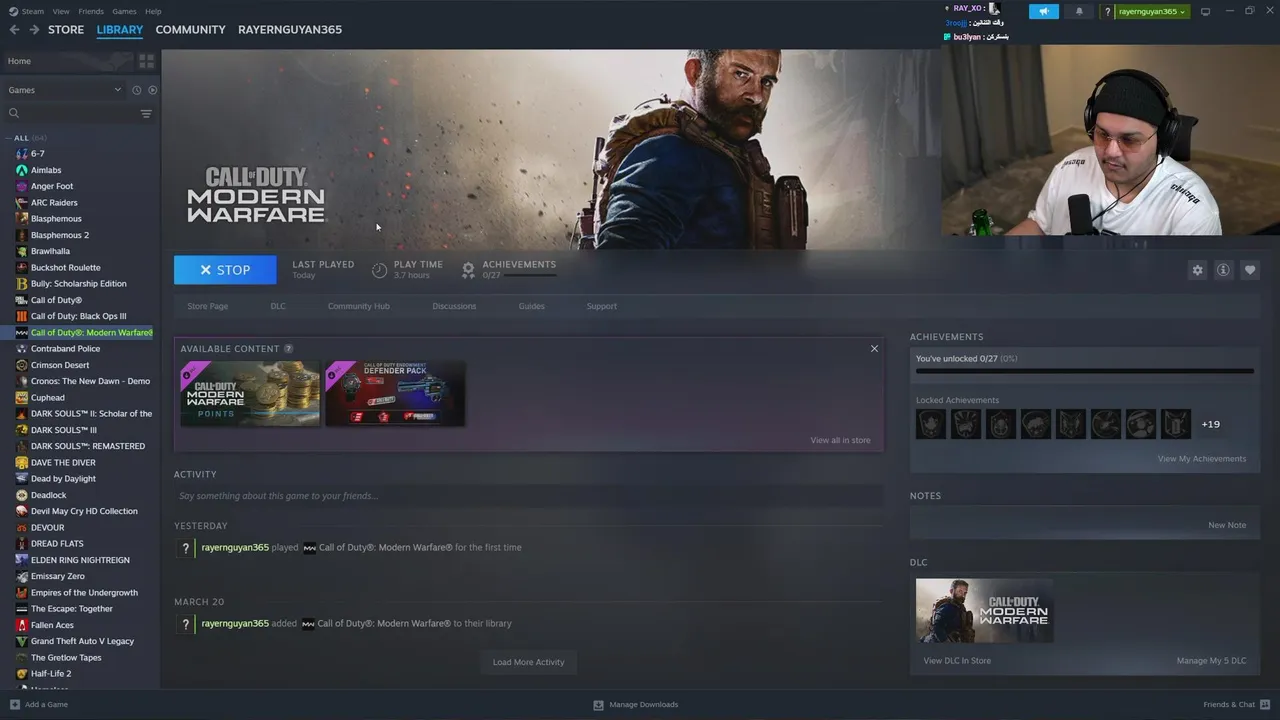Open game info icon
This screenshot has height=720, width=1280.
point(1223,270)
